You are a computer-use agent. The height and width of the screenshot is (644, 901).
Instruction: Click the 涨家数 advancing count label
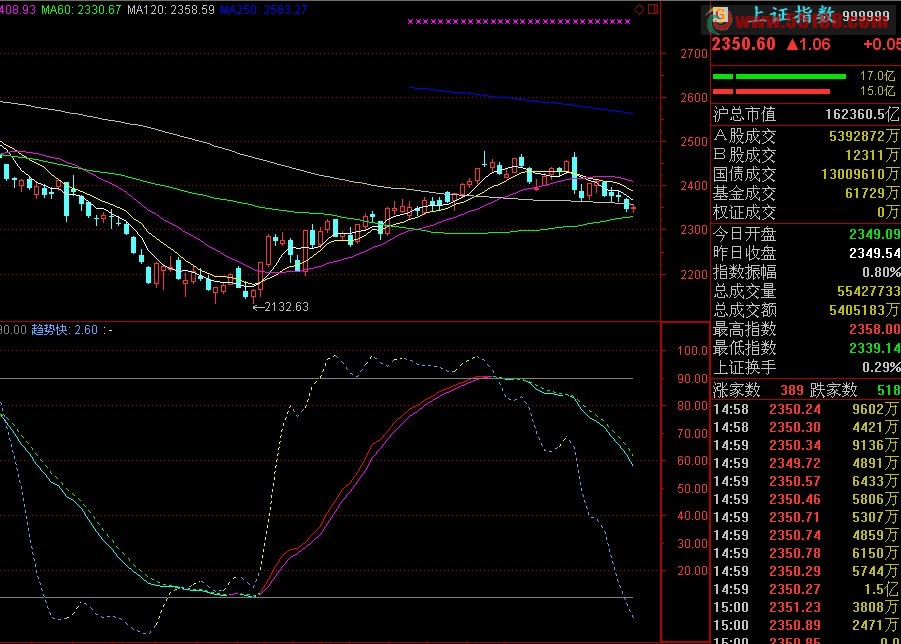click(737, 389)
